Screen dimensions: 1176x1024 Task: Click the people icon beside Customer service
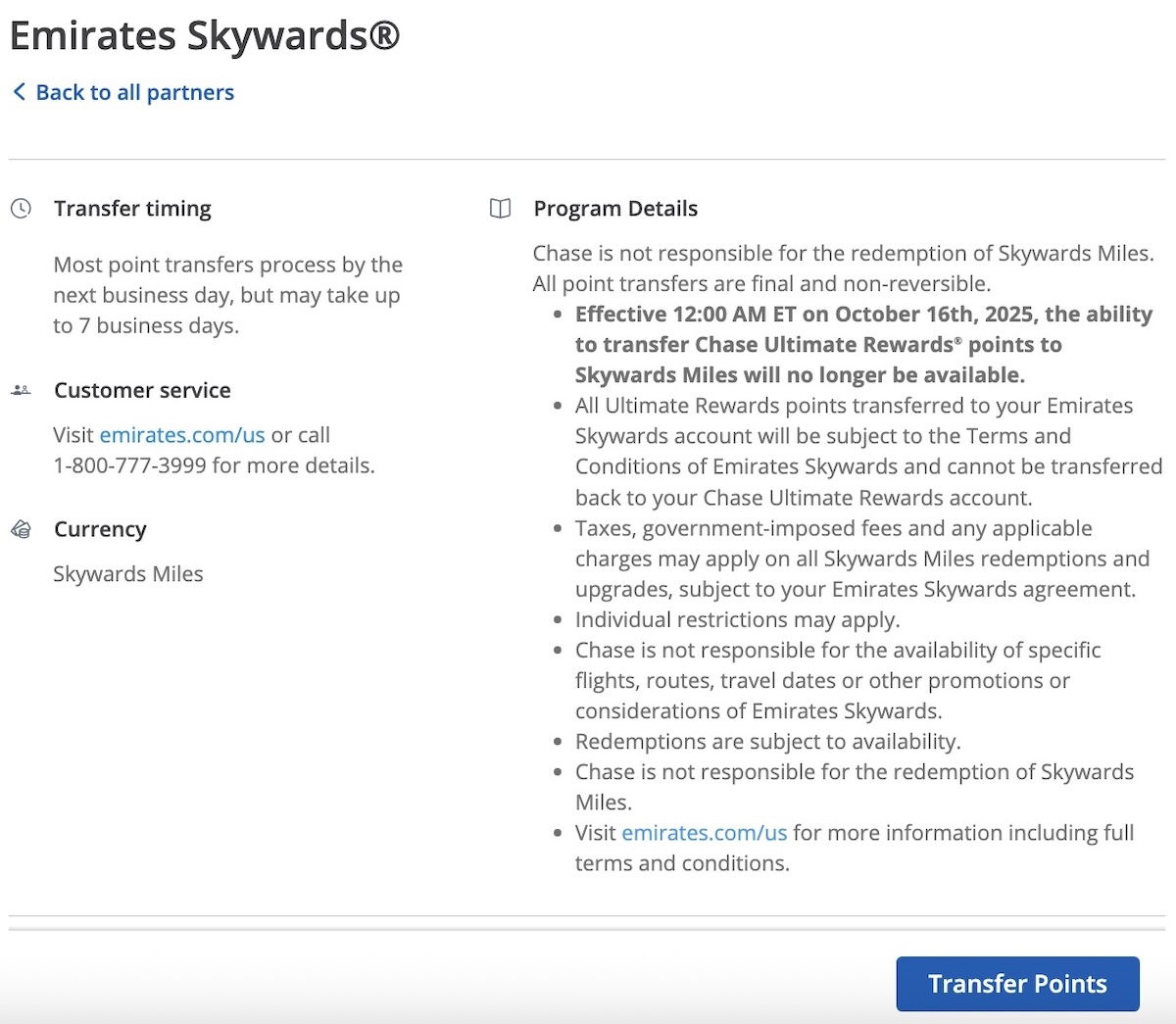point(21,390)
